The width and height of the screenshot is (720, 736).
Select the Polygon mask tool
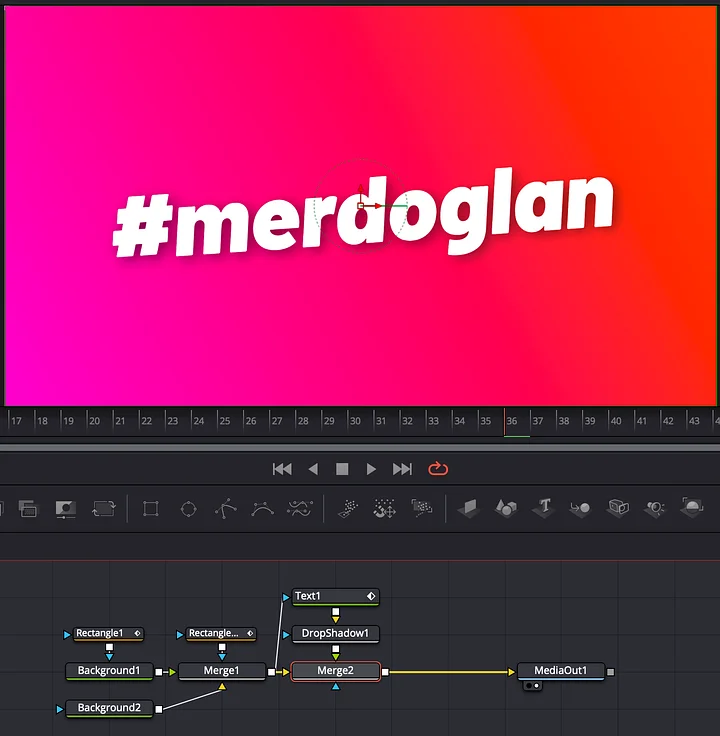pyautogui.click(x=225, y=508)
